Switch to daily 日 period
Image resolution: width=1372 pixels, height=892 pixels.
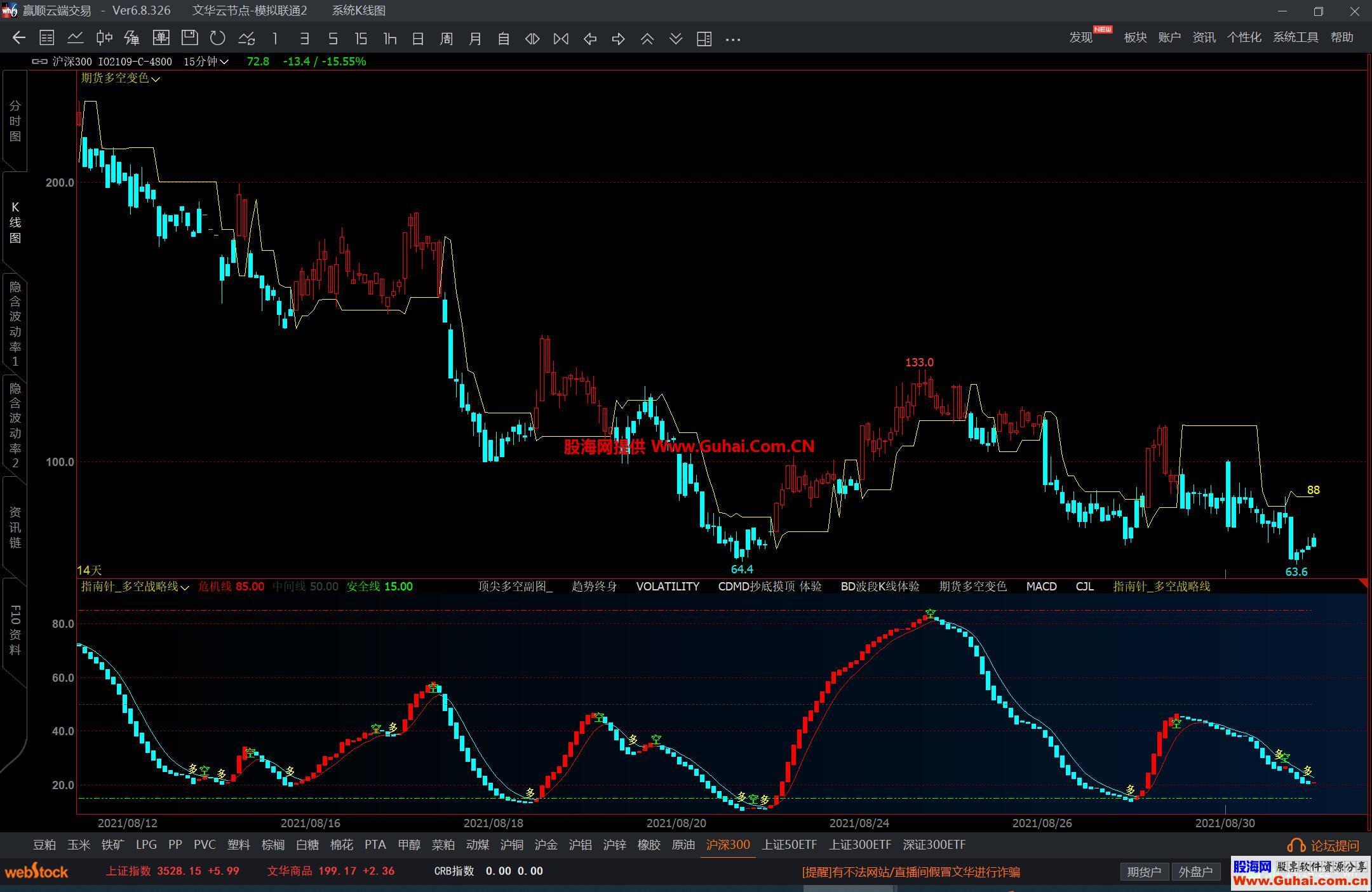pyautogui.click(x=417, y=39)
